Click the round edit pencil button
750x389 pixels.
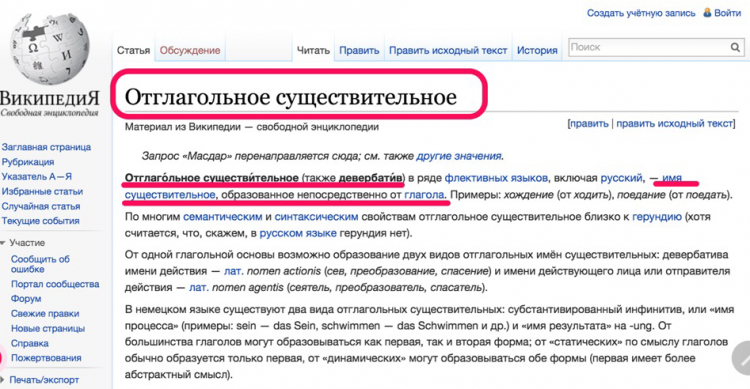click(742, 358)
